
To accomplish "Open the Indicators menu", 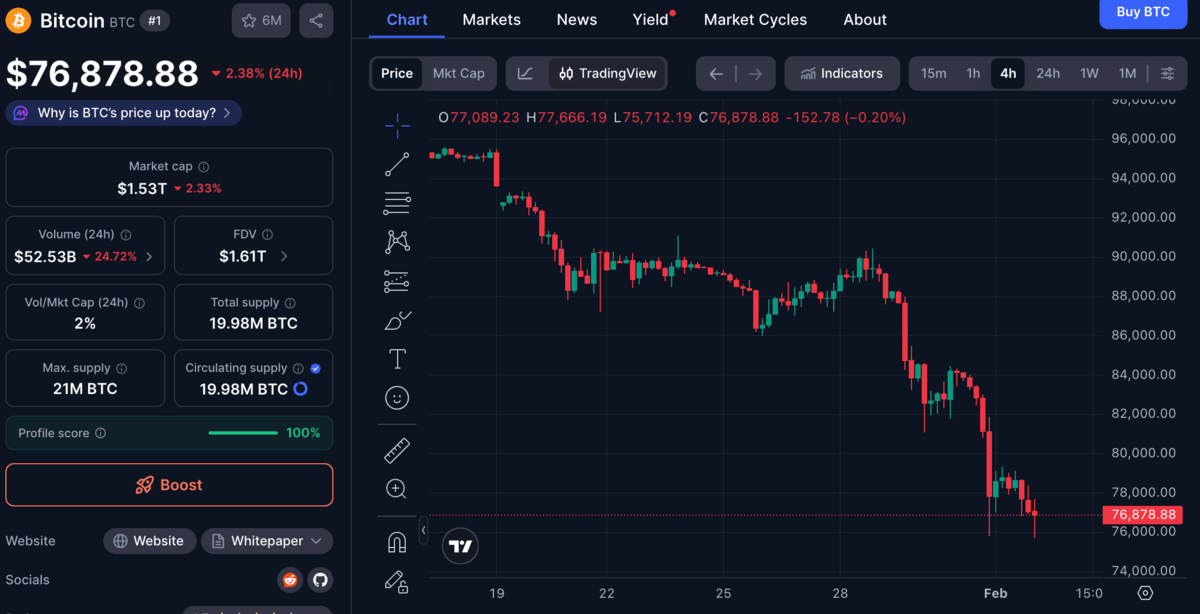I will coord(842,73).
